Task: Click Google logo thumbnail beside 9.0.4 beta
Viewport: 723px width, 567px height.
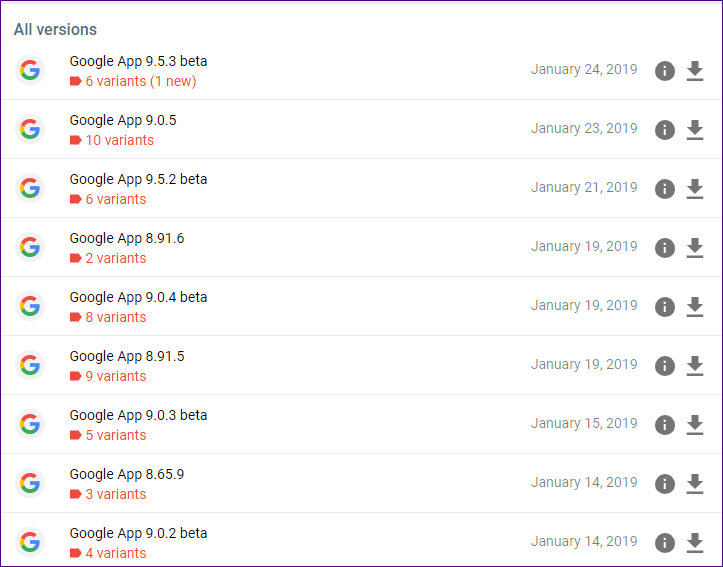Action: (30, 307)
